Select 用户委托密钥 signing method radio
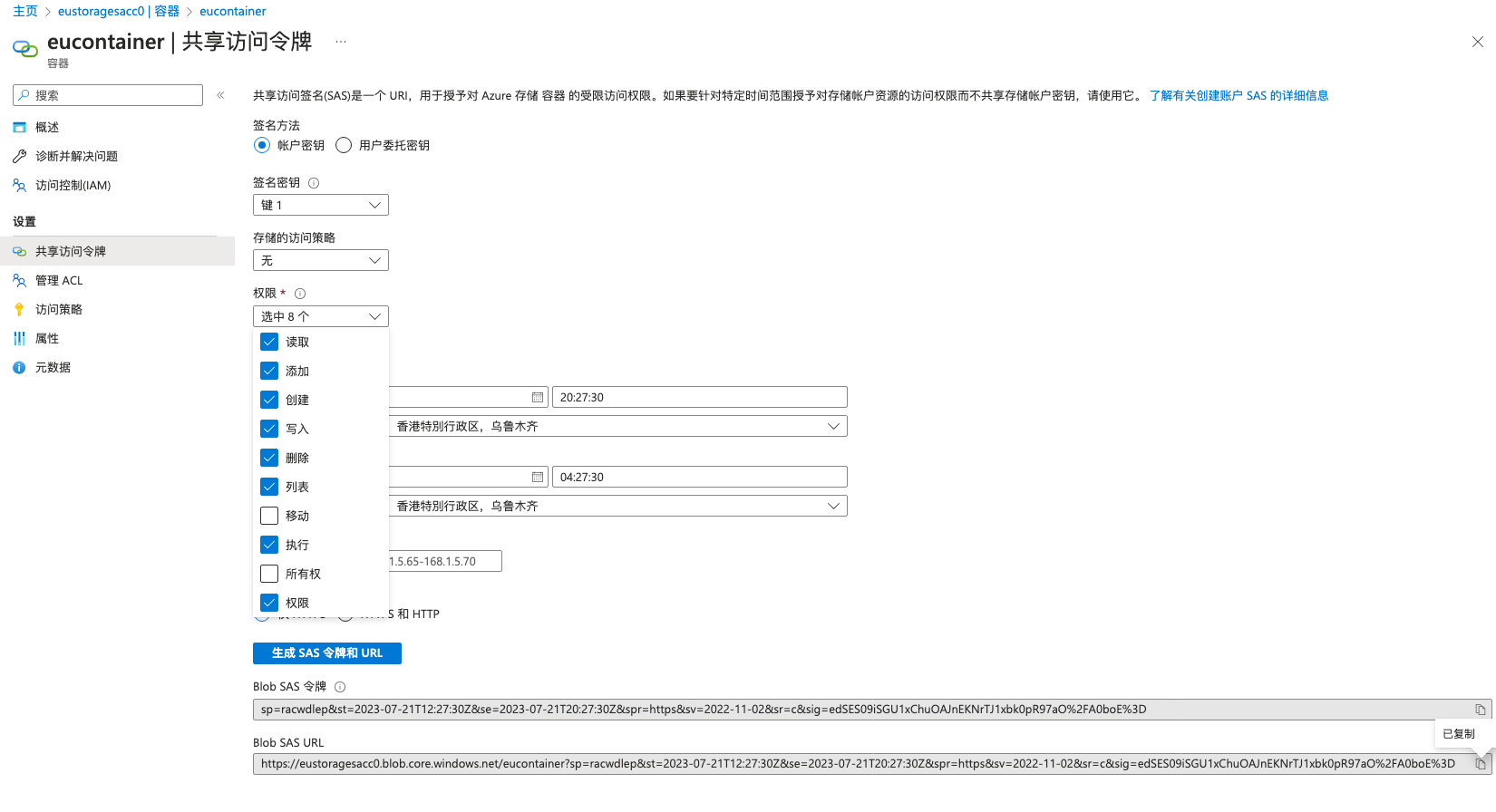Screen dimensions: 1496x812 click(344, 145)
